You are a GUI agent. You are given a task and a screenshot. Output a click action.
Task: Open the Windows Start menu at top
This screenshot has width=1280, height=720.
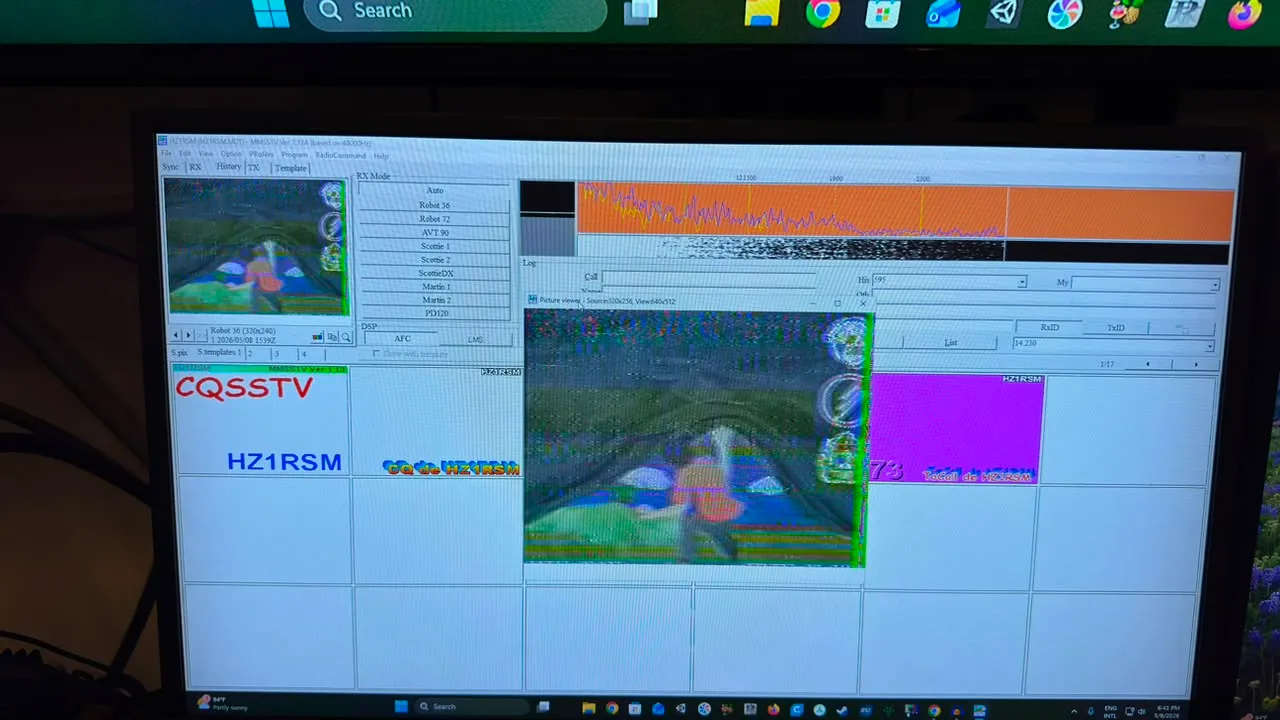(x=271, y=12)
